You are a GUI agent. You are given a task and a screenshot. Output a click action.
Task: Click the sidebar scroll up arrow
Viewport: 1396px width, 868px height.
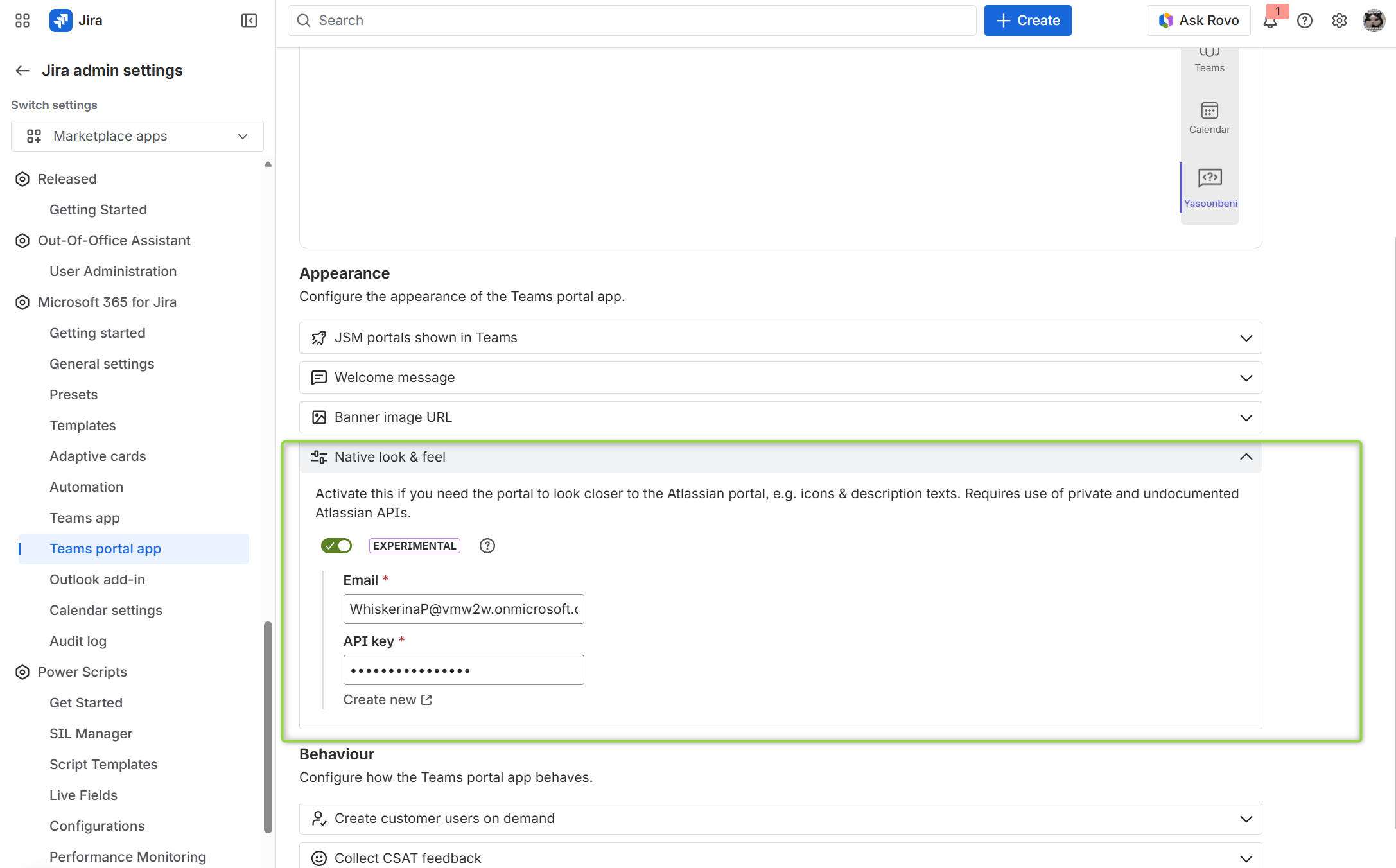[268, 164]
